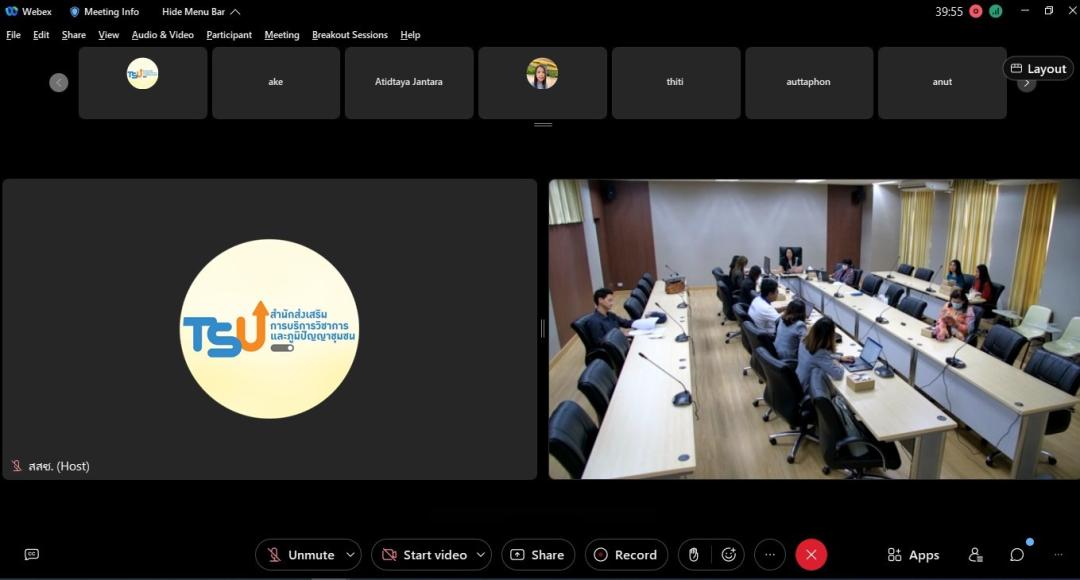Screen dimensions: 1080x580
Task: Start video camera
Action: pos(423,555)
